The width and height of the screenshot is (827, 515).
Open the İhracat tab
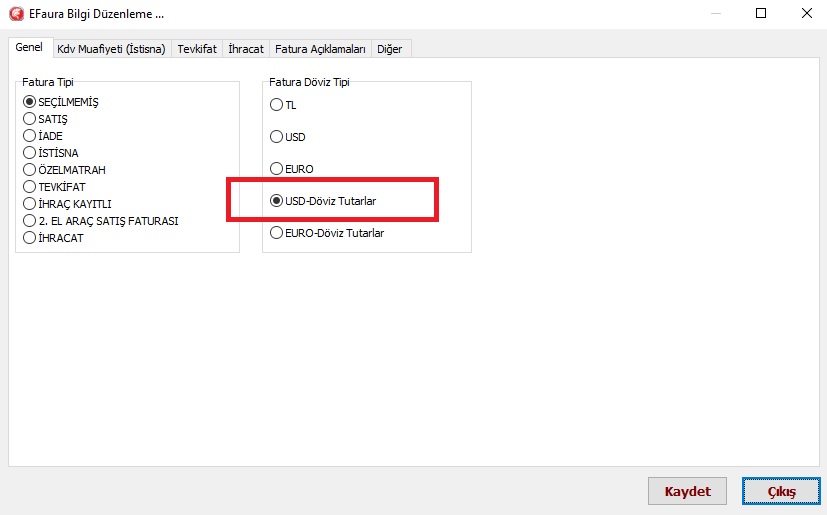[x=246, y=49]
